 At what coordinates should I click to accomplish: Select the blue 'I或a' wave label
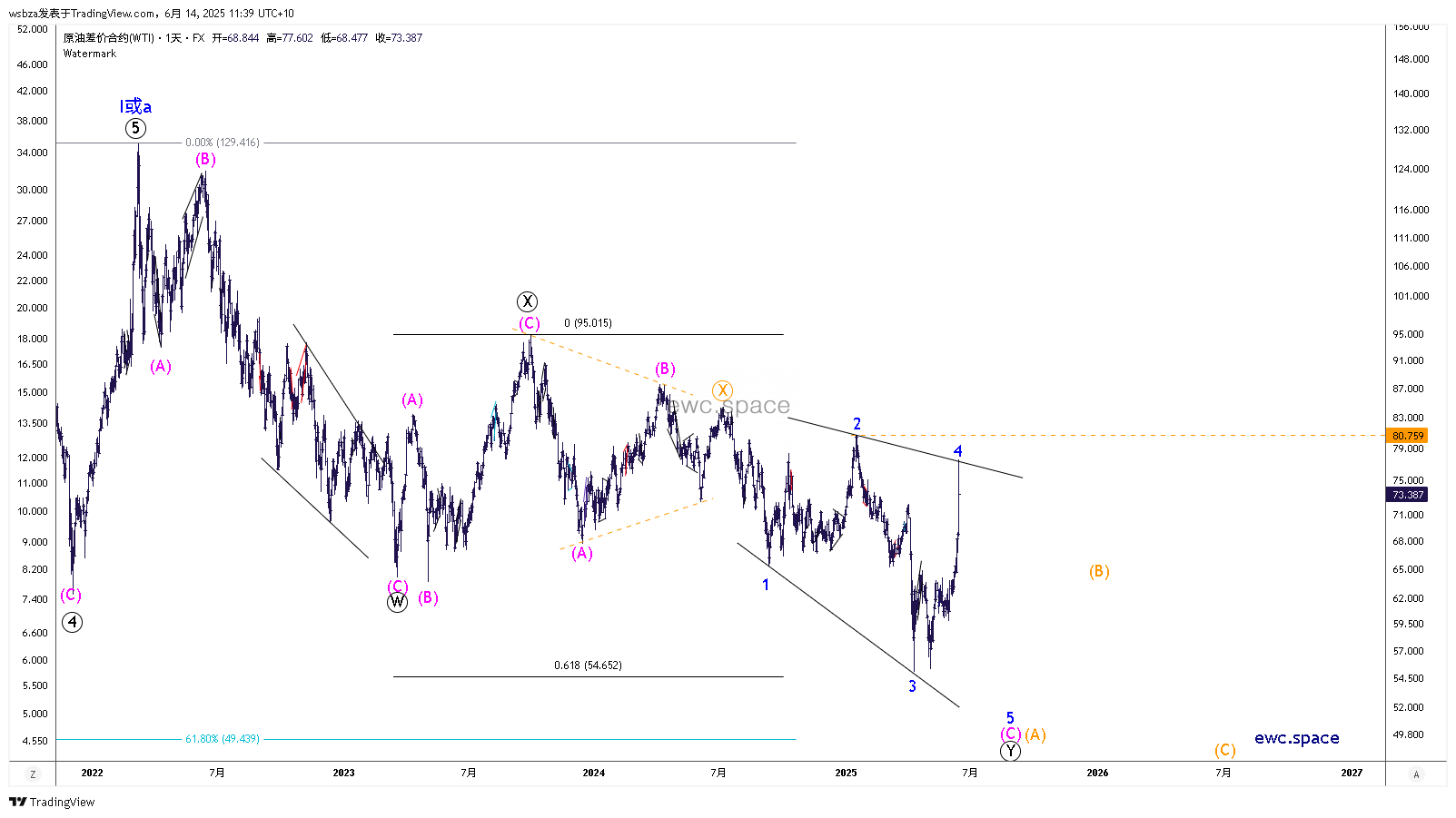click(x=135, y=107)
